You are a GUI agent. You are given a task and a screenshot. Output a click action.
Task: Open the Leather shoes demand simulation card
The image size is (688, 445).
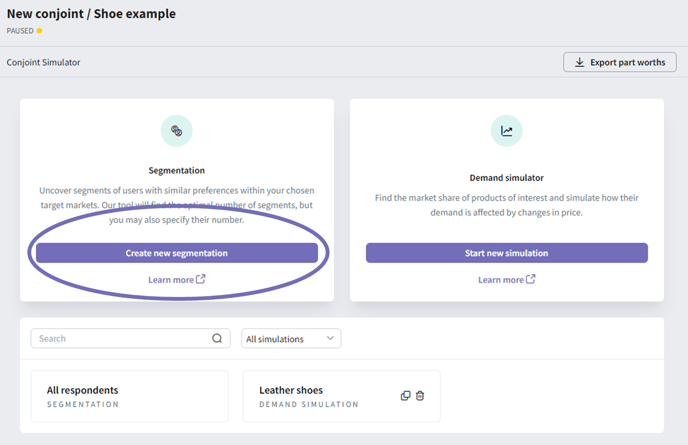[x=341, y=396]
